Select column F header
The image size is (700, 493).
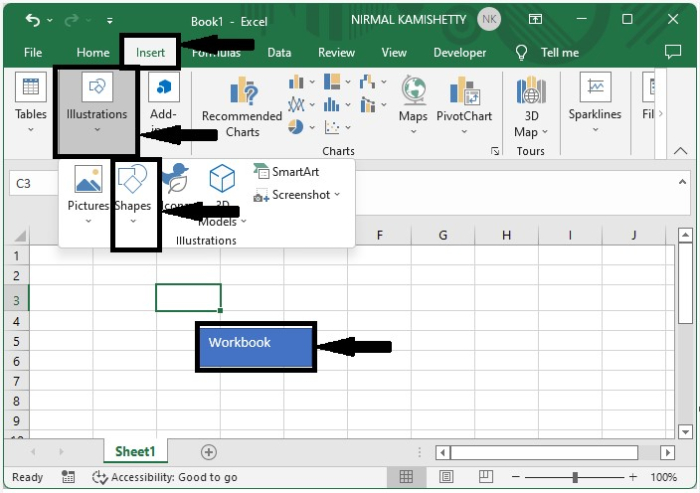point(379,235)
